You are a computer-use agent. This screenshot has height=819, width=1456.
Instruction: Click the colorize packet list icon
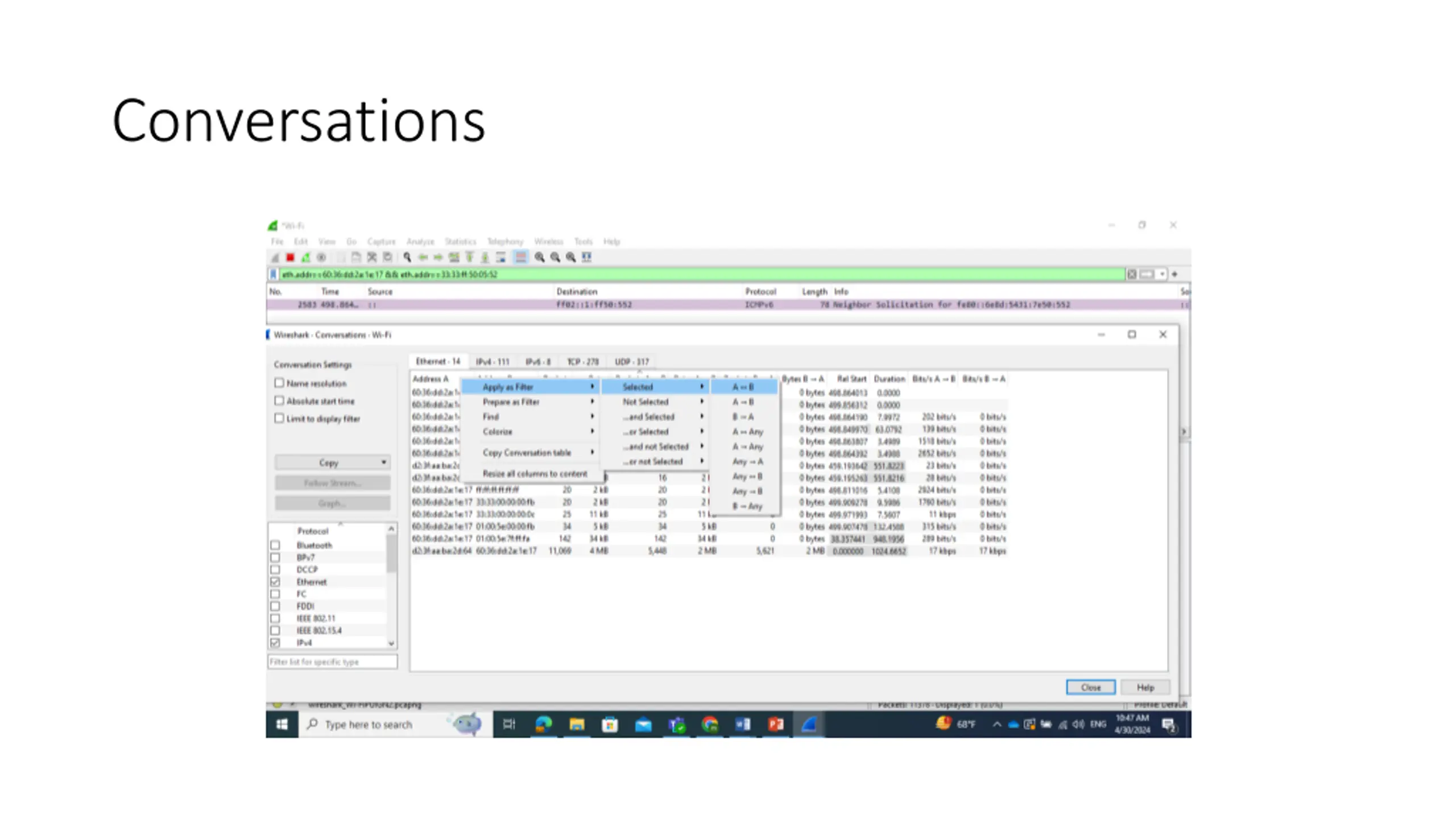coord(520,258)
